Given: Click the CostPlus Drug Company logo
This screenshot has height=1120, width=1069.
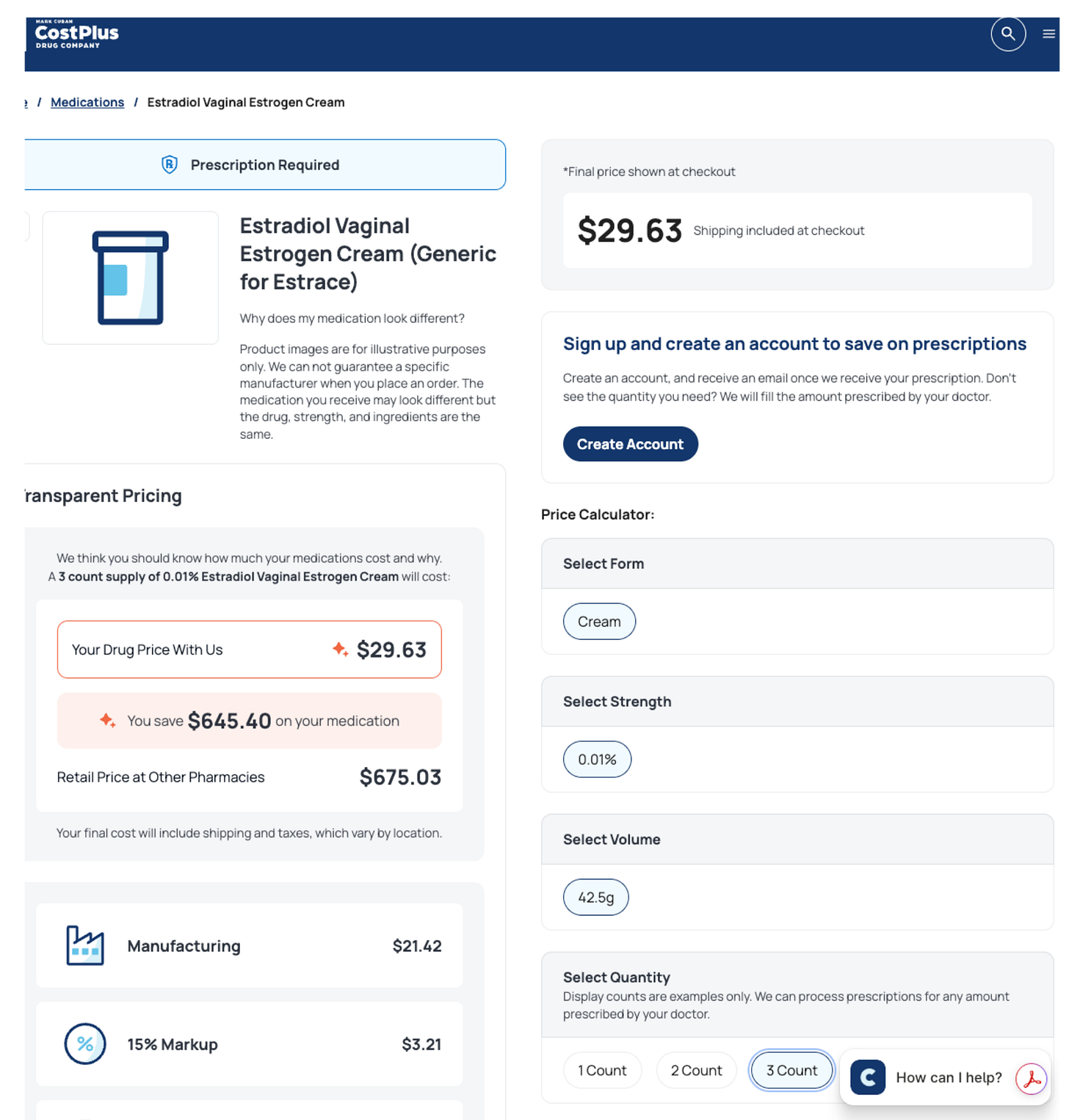Looking at the screenshot, I should pyautogui.click(x=76, y=34).
